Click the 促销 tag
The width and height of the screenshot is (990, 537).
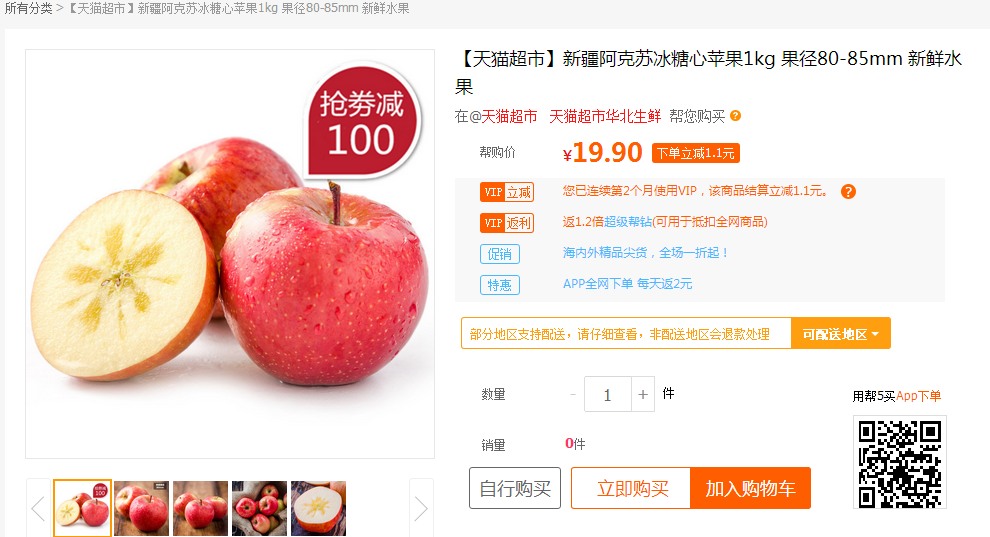coord(500,254)
